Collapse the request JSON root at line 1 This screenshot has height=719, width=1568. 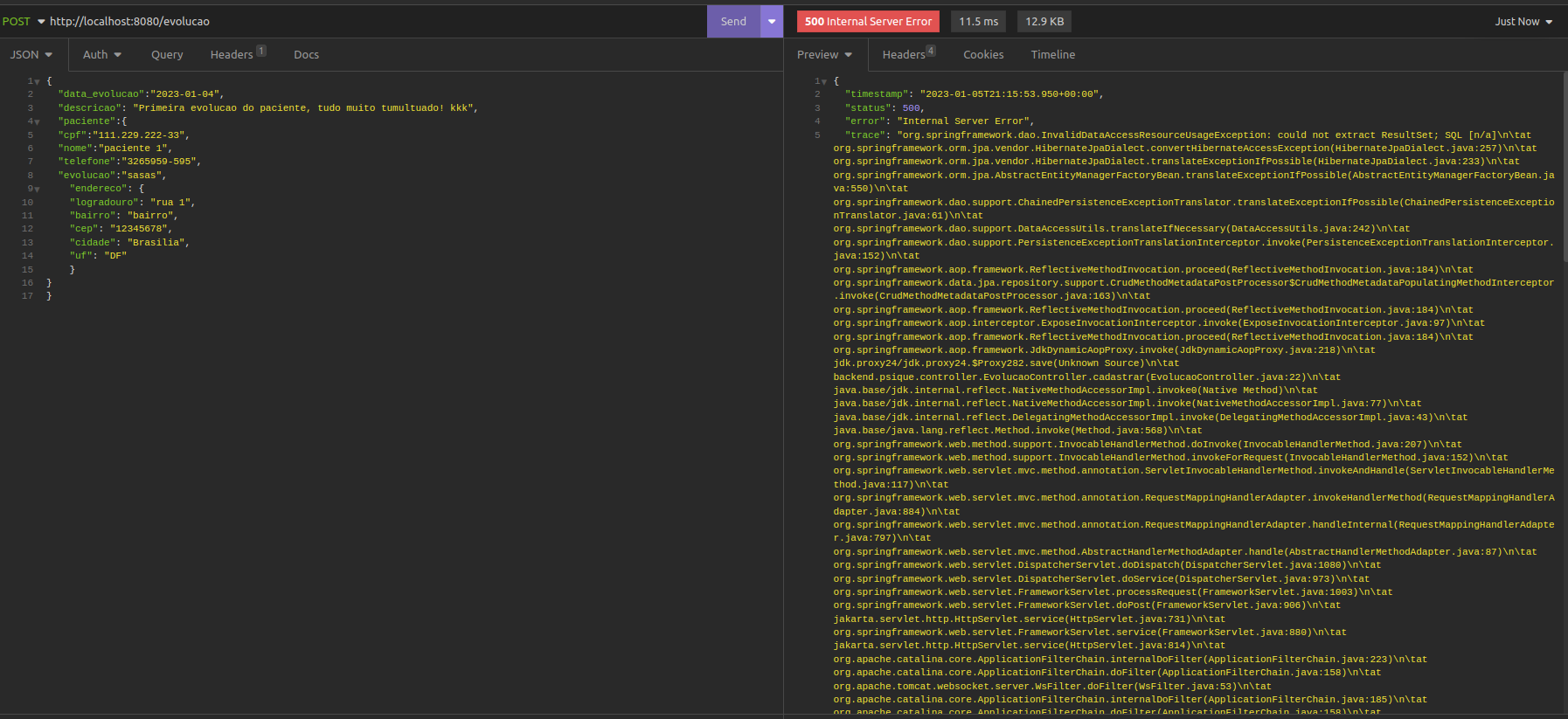pos(37,81)
